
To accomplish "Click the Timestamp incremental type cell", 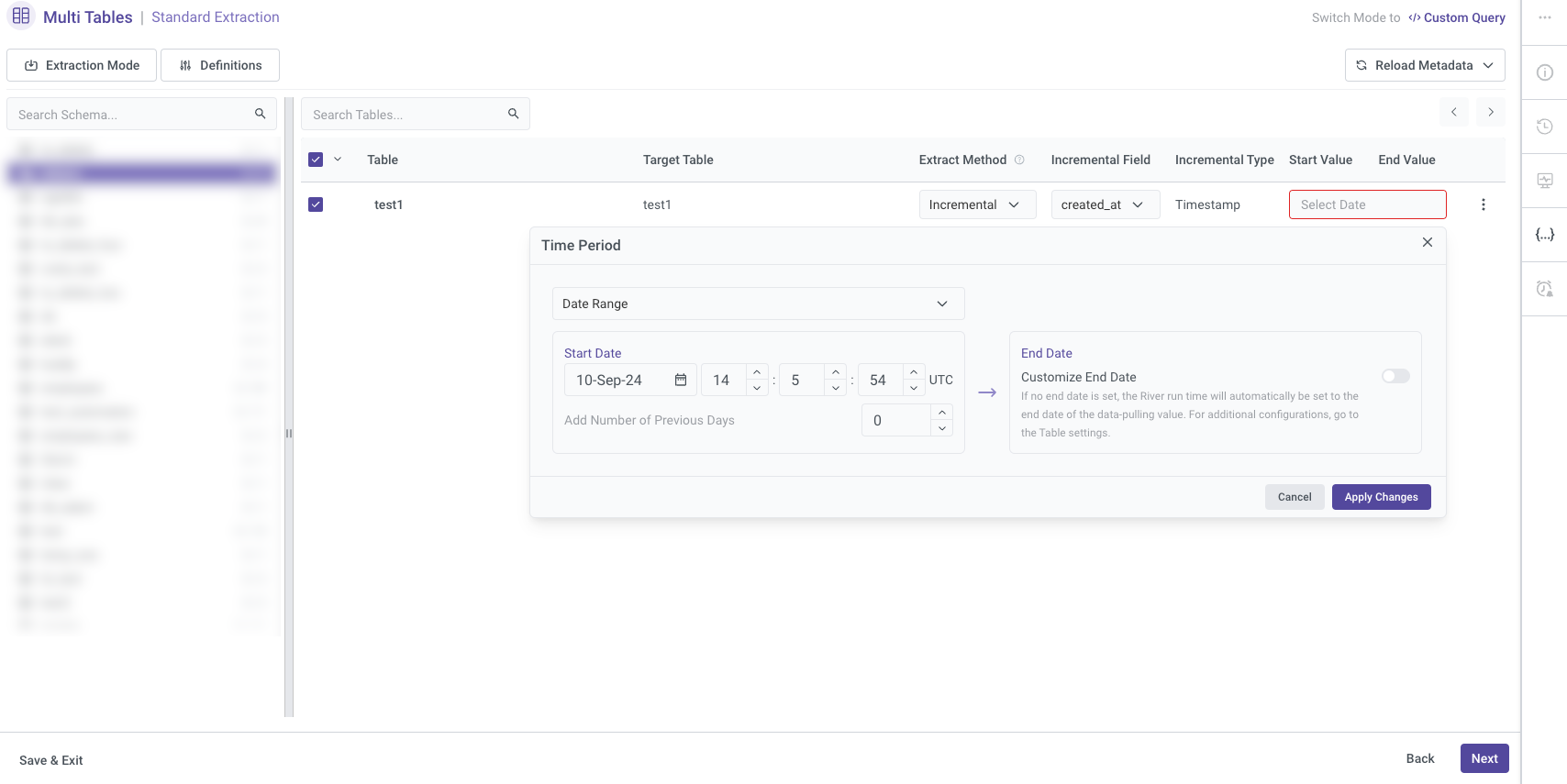I will coord(1207,204).
